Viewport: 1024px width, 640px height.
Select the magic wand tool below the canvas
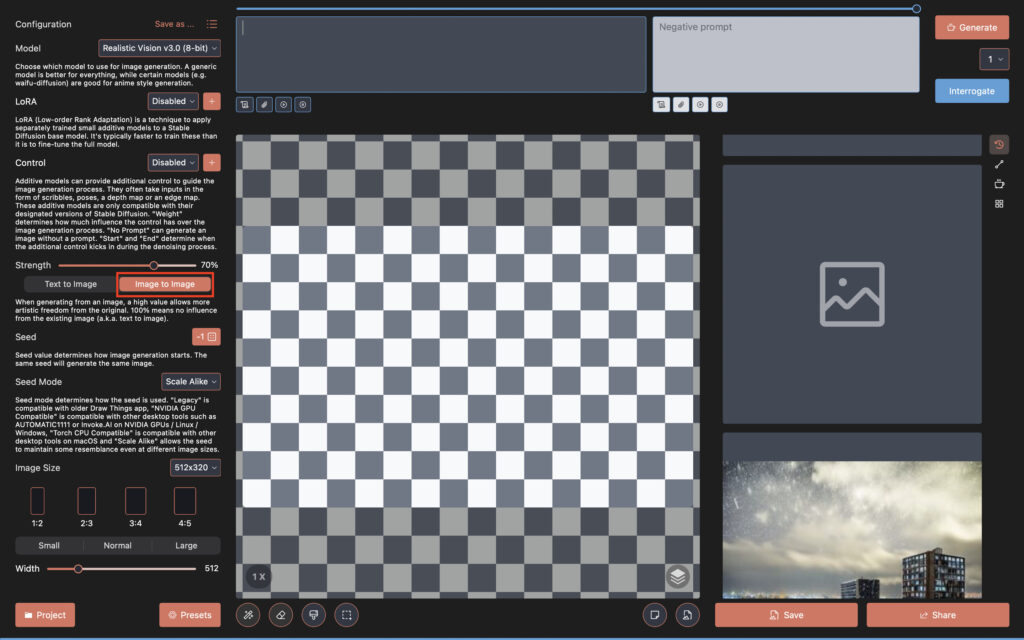coord(248,615)
